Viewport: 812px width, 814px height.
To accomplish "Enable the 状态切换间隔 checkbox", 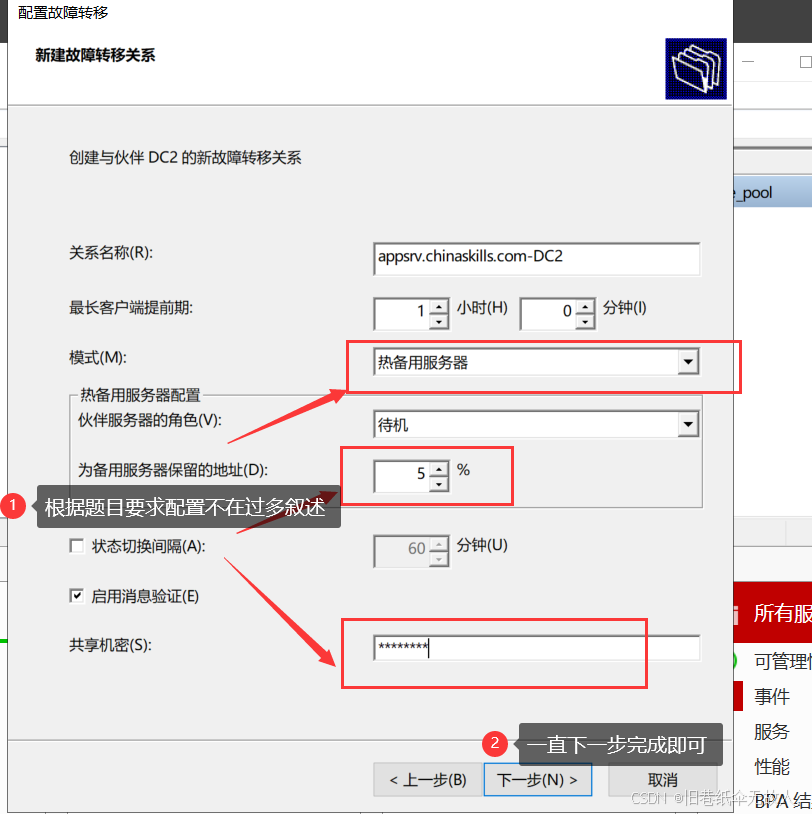I will tap(76, 545).
